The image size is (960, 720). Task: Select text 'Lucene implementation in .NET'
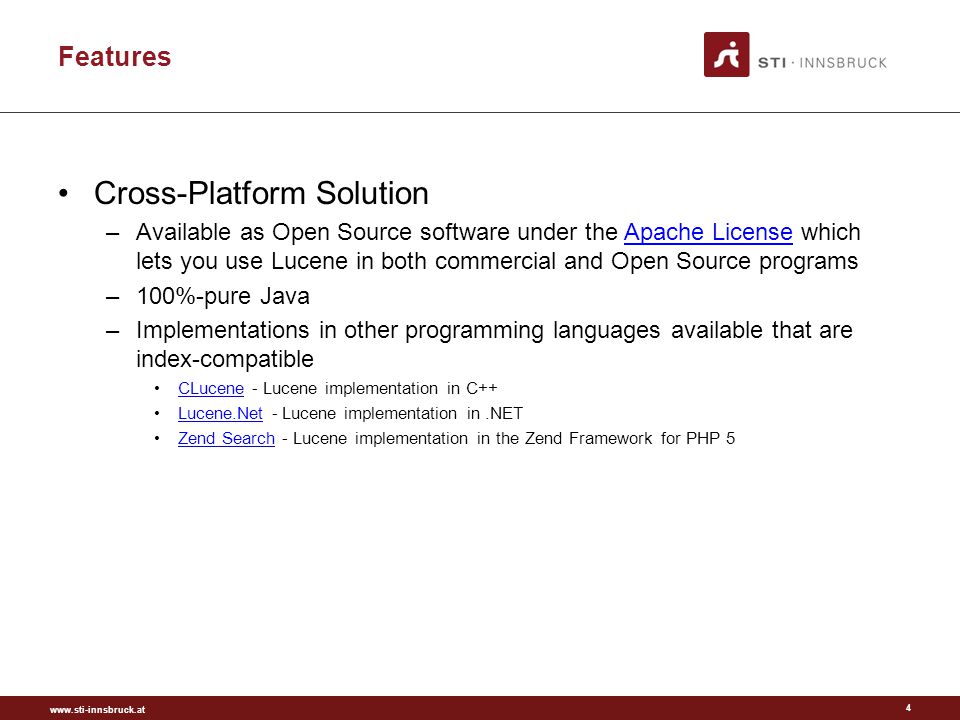click(x=402, y=413)
